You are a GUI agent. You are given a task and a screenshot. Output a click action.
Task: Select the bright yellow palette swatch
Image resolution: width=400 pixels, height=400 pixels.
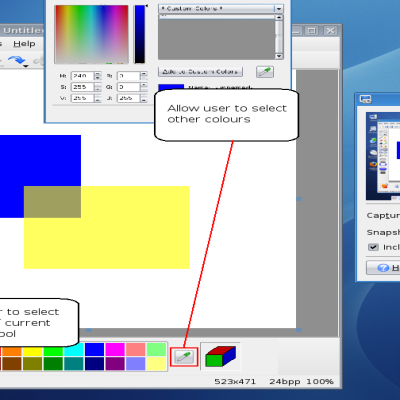click(x=33, y=351)
